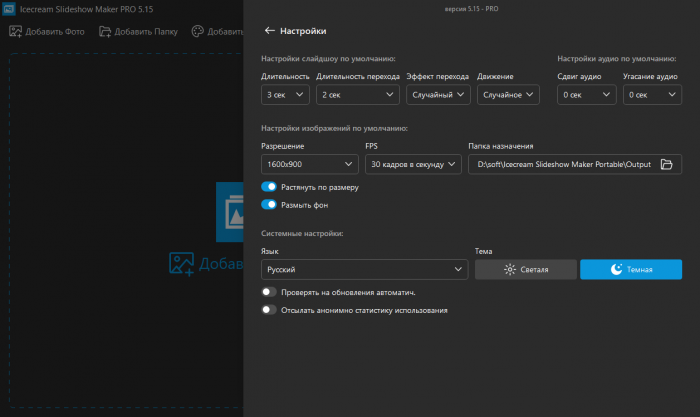Click the Папка назначения path field

562,164
